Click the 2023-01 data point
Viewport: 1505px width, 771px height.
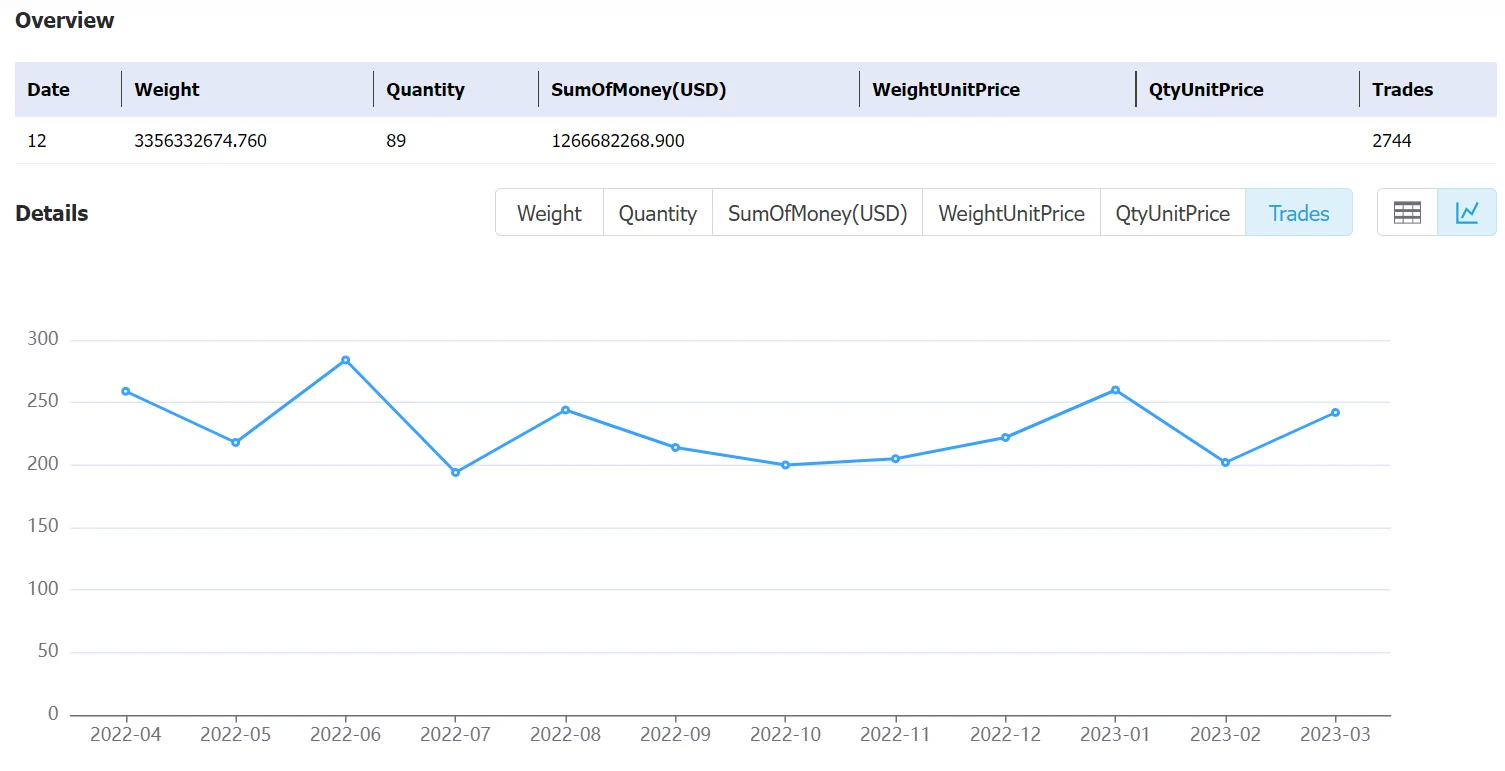tap(1116, 390)
